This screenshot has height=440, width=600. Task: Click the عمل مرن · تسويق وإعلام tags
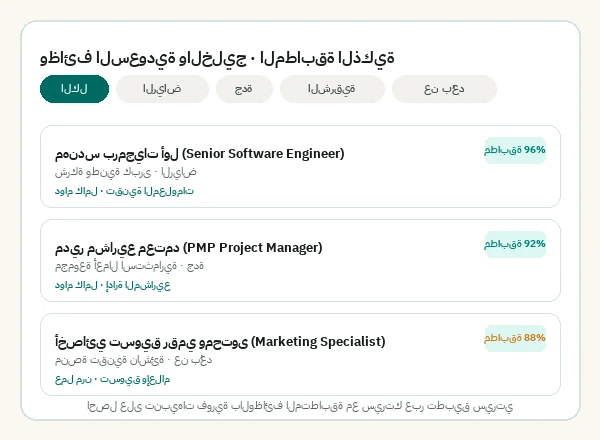pyautogui.click(x=112, y=379)
